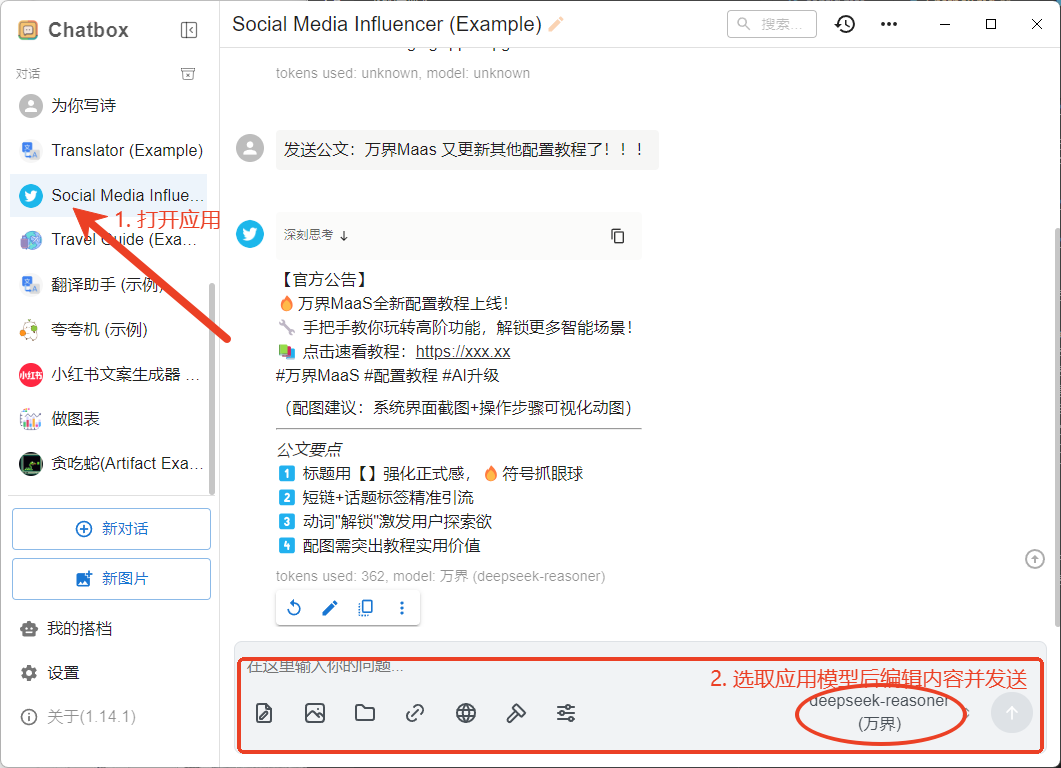Attach a file using the folder icon
Image resolution: width=1061 pixels, height=768 pixels.
coord(365,713)
